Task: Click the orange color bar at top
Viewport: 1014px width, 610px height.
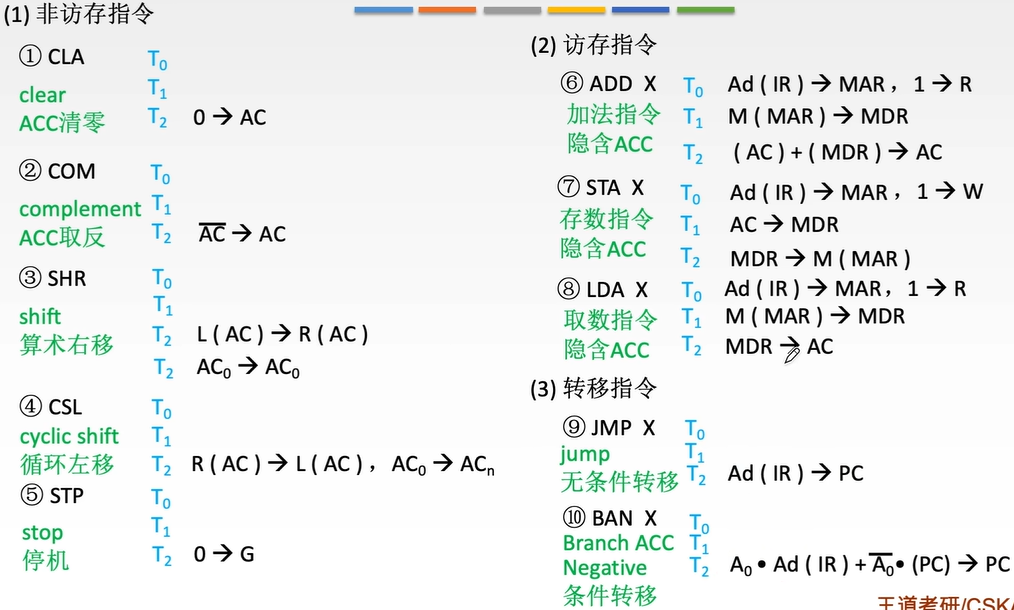Action: (x=447, y=10)
